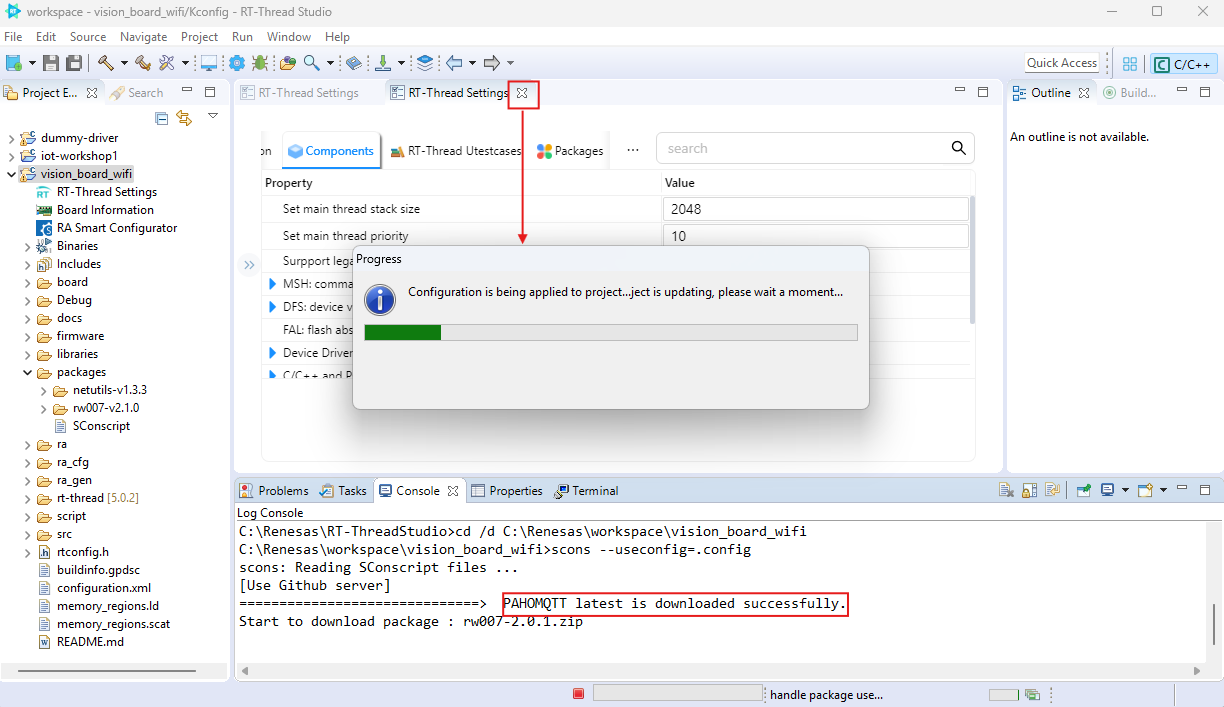Image resolution: width=1224 pixels, height=707 pixels.
Task: Switch to the Packages tab
Action: pyautogui.click(x=570, y=151)
